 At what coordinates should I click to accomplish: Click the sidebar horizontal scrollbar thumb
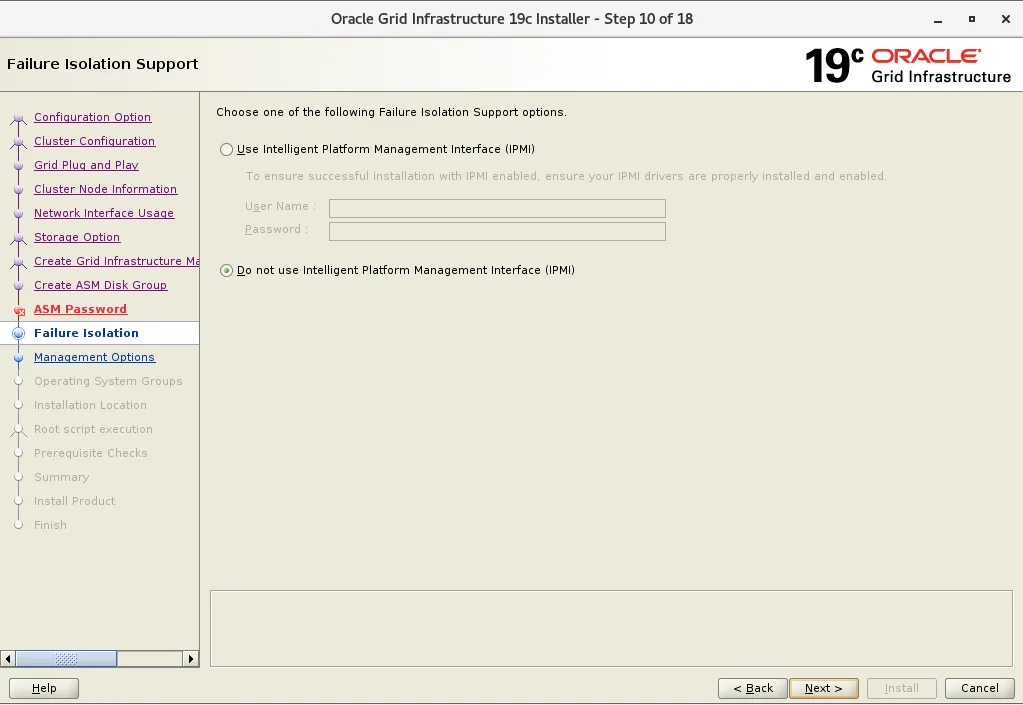[65, 659]
